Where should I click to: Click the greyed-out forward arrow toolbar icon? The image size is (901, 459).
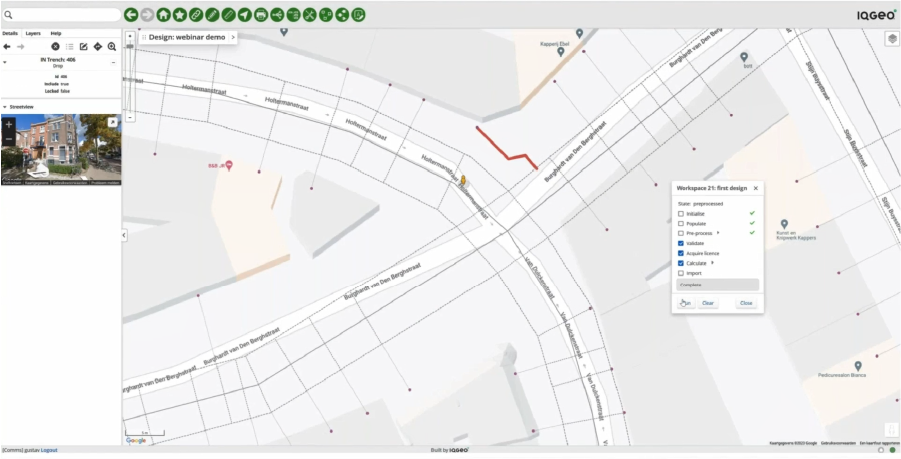pyautogui.click(x=147, y=15)
